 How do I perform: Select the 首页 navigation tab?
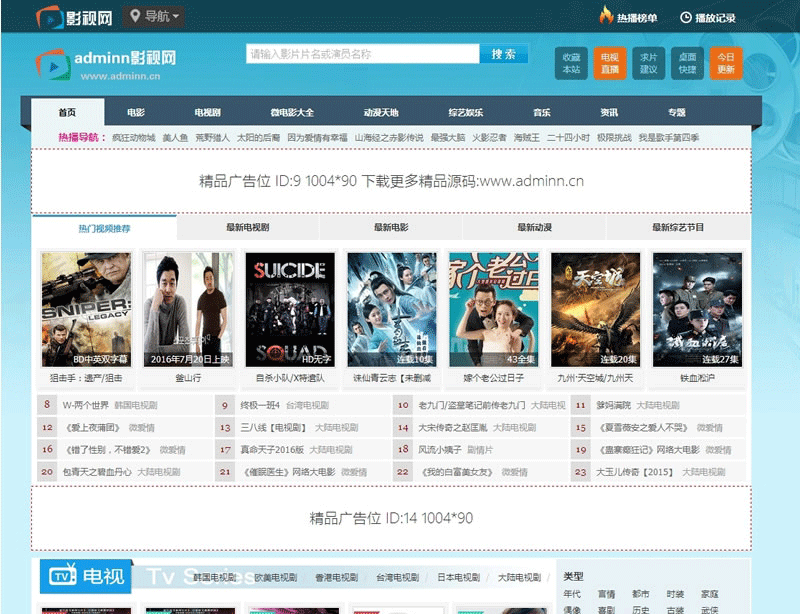pyautogui.click(x=67, y=112)
